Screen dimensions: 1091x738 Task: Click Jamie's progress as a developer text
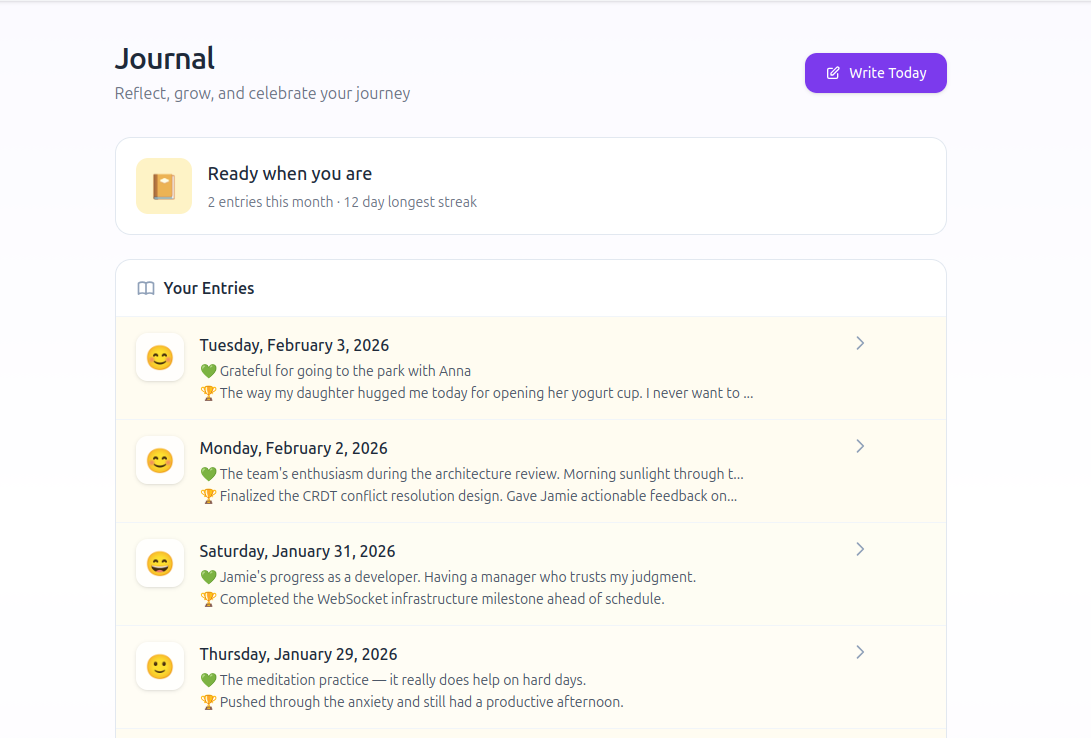[x=458, y=577]
